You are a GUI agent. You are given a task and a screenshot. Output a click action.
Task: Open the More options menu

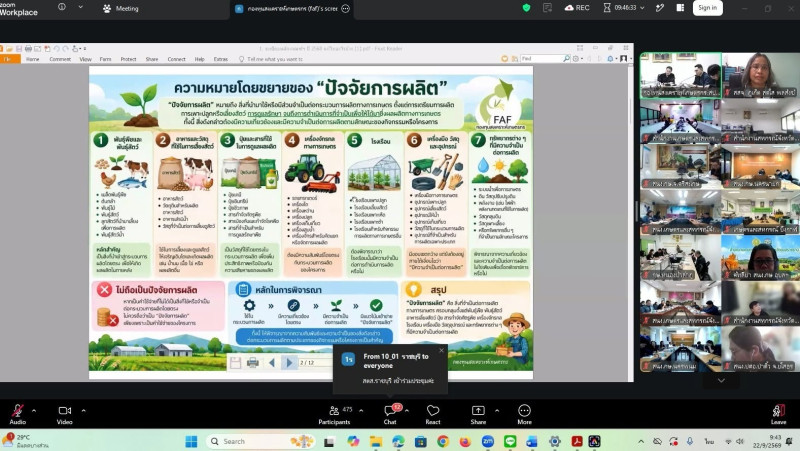524,414
